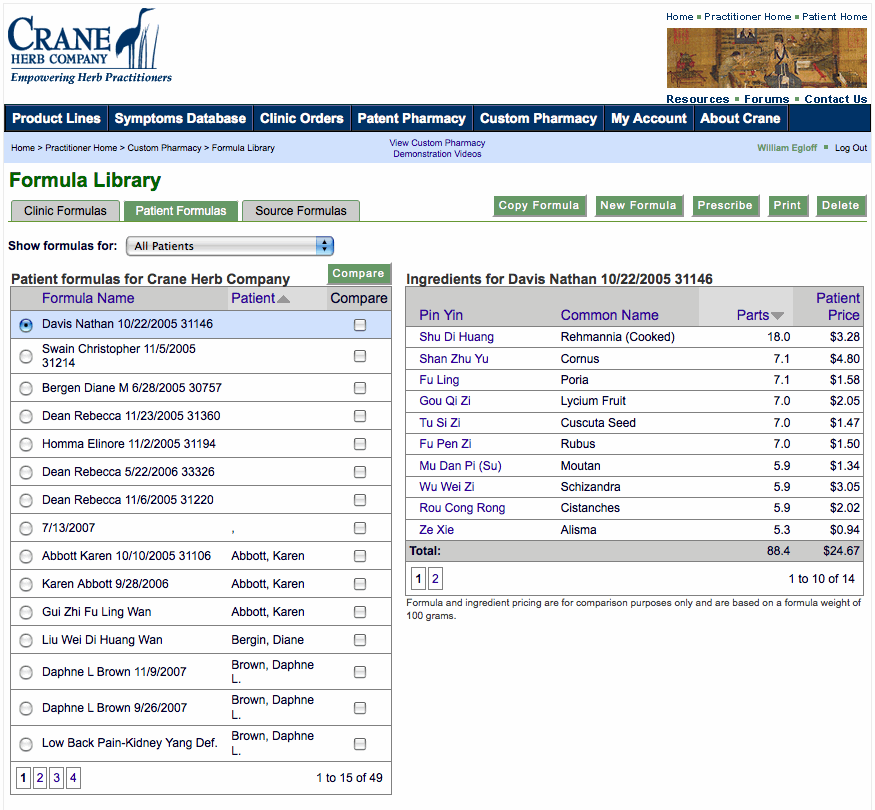875x810 pixels.
Task: Go to page 2 of ingredients
Action: click(x=435, y=578)
